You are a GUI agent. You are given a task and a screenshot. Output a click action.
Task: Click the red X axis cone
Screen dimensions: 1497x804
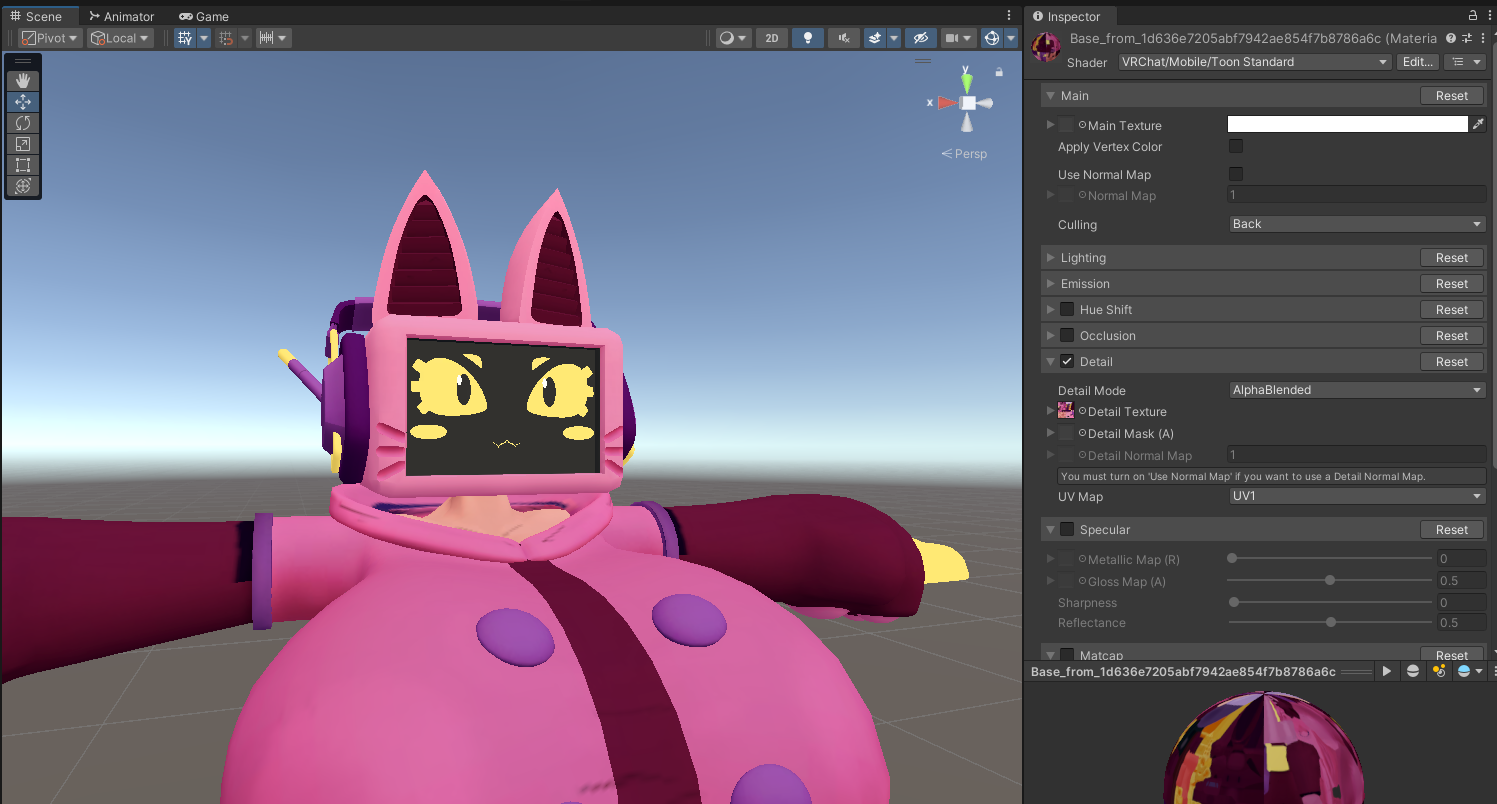coord(946,102)
